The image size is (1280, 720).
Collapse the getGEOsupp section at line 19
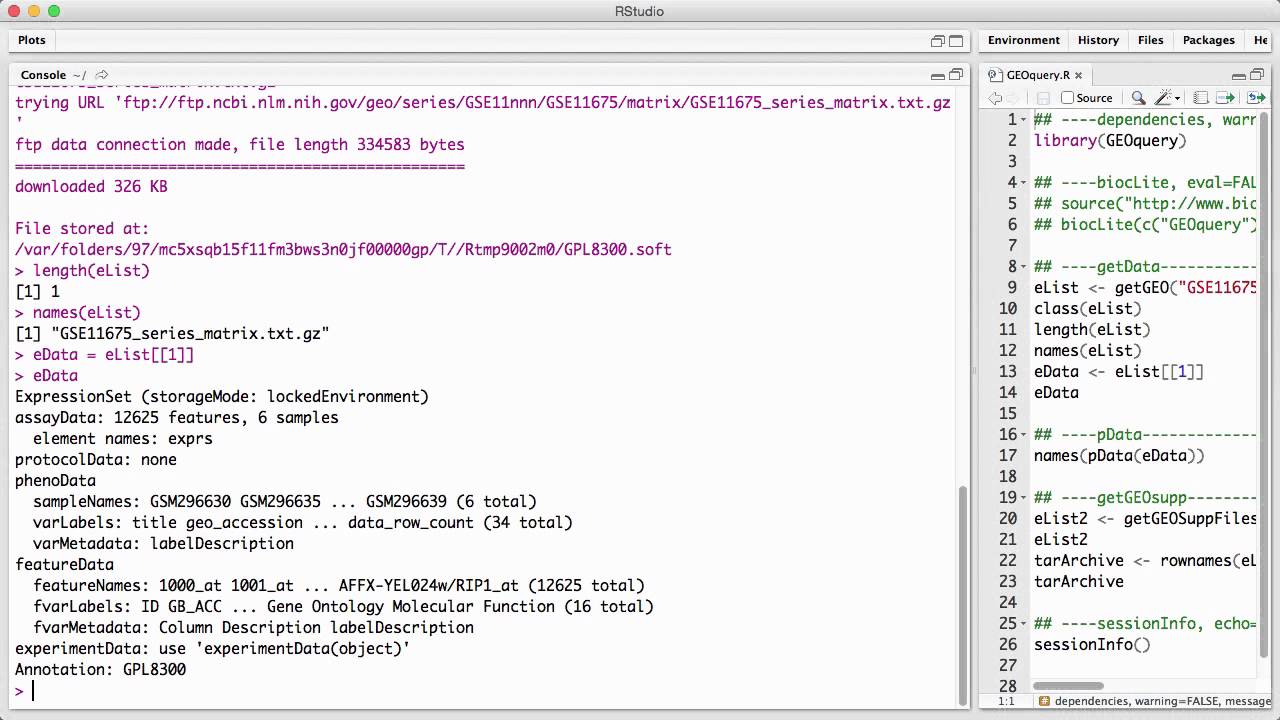(x=1025, y=498)
